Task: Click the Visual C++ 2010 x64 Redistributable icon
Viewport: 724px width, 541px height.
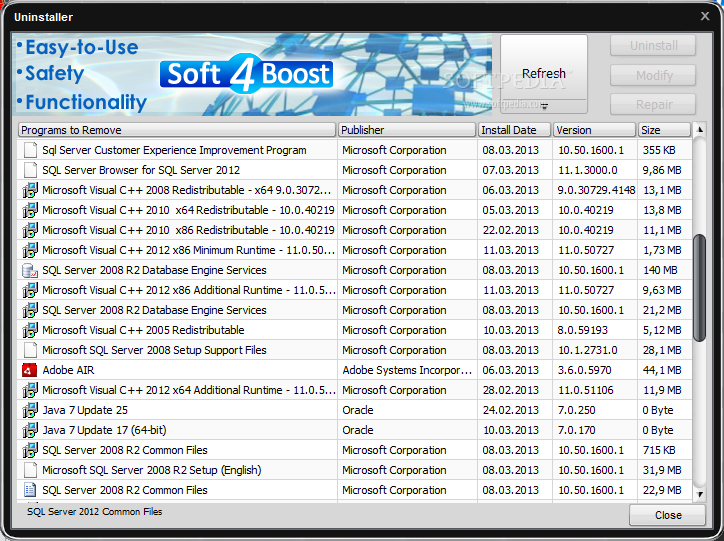Action: tap(30, 210)
